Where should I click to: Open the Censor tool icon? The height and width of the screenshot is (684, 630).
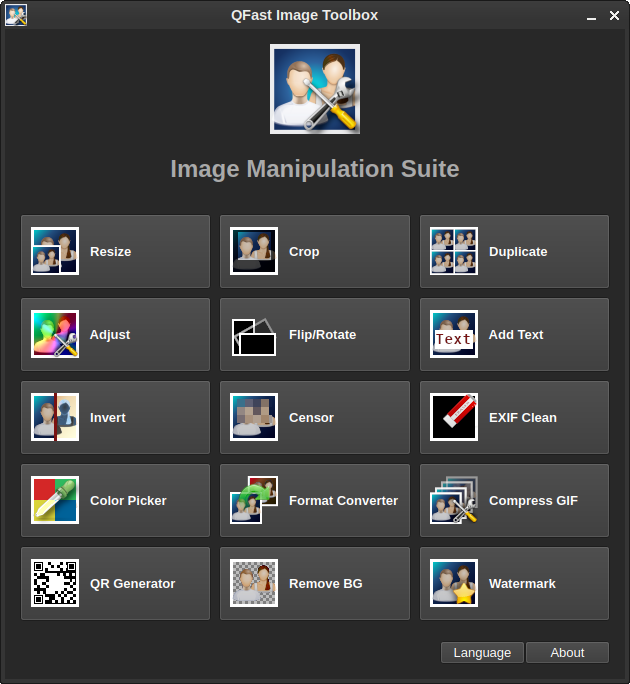click(254, 418)
